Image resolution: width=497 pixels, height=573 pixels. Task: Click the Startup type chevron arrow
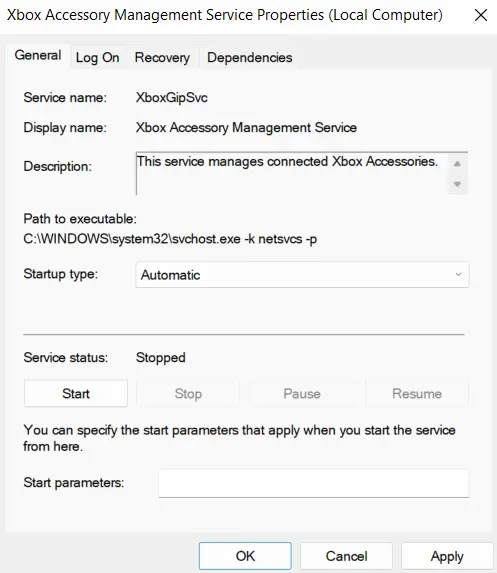[x=458, y=274]
